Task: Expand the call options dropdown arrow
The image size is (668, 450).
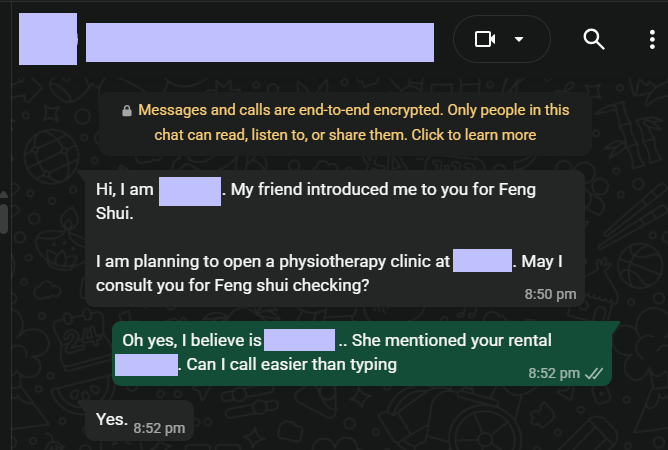Action: point(519,39)
